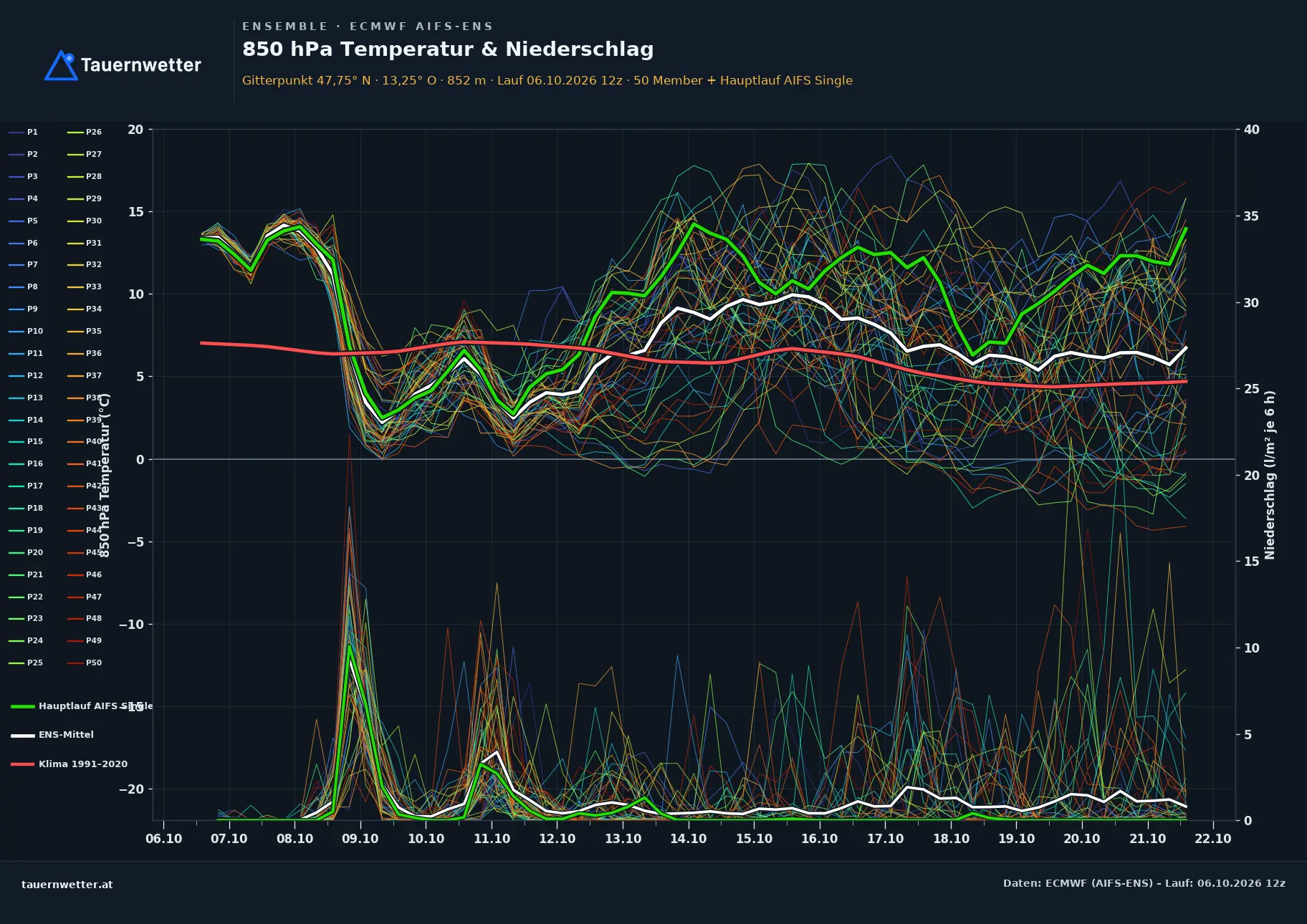Click the 06.10 date tick label
This screenshot has width=1307, height=924.
point(164,839)
